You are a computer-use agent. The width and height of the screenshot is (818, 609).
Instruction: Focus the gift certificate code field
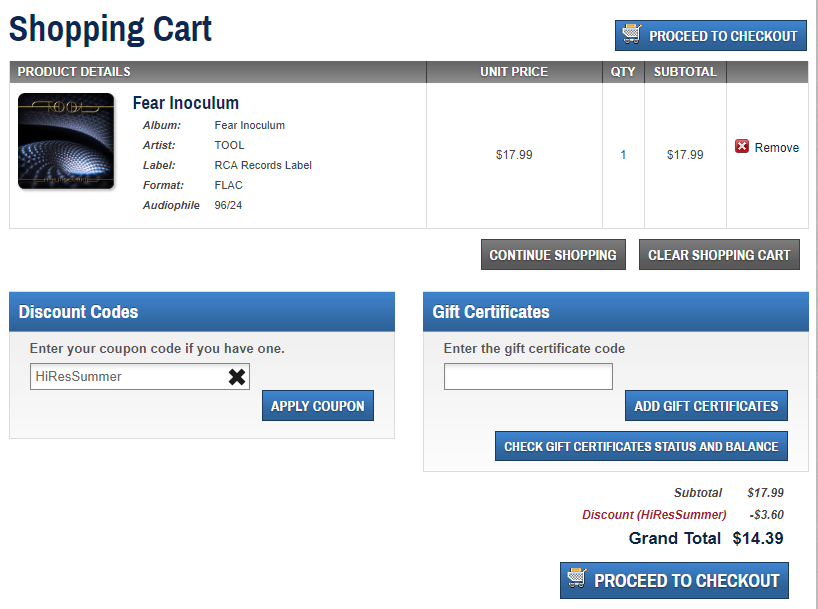point(528,376)
